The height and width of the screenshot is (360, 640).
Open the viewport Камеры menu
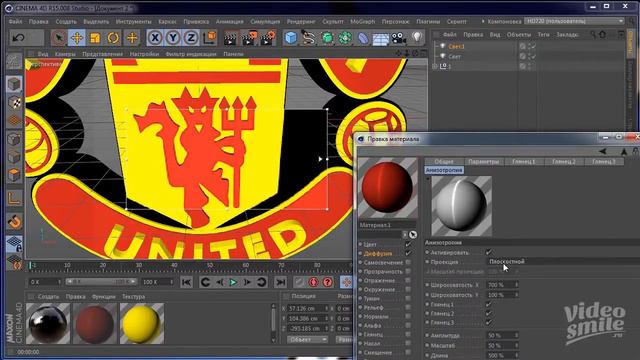(65, 54)
